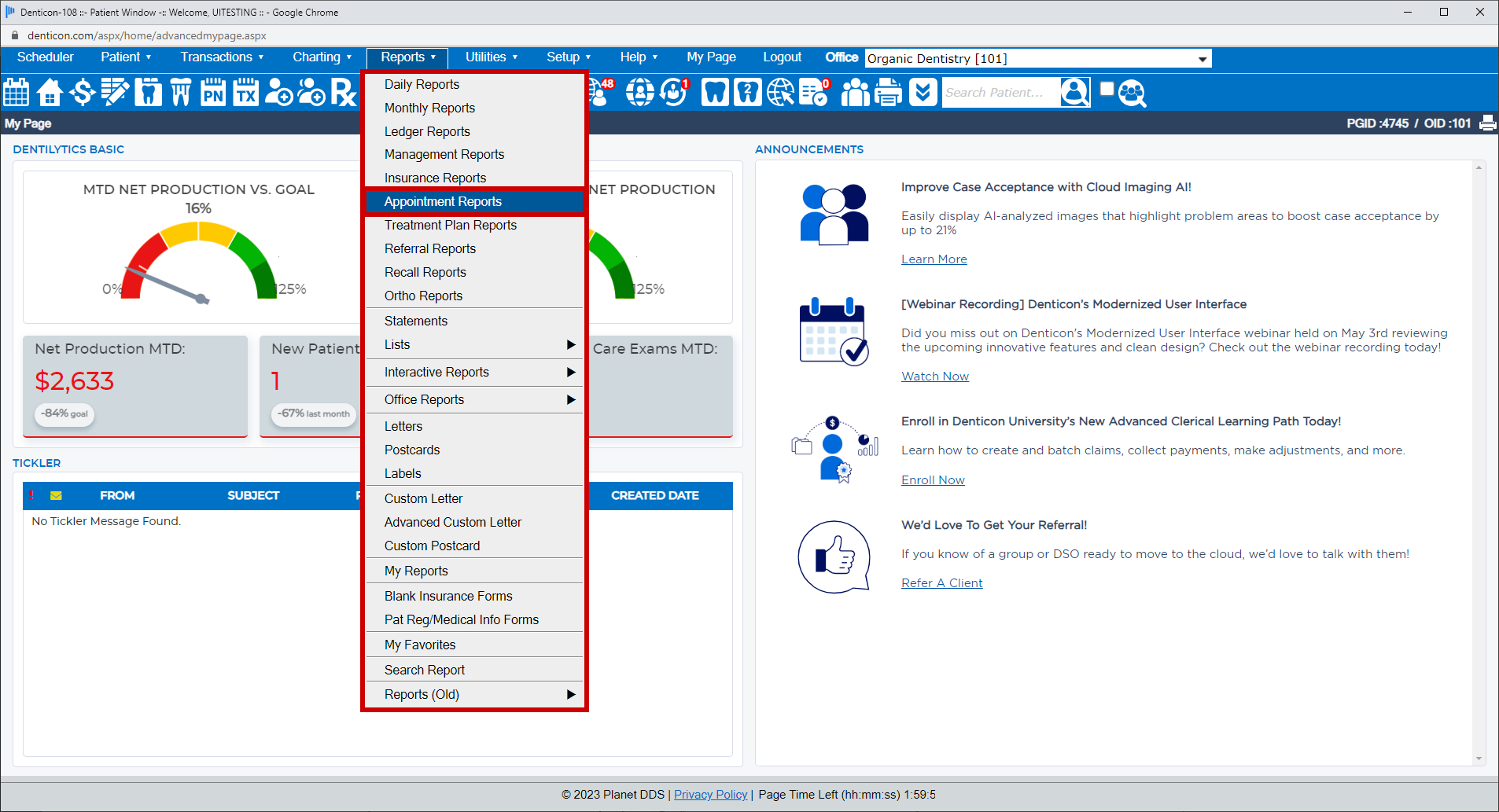Click the globe with cursor icon

click(781, 92)
